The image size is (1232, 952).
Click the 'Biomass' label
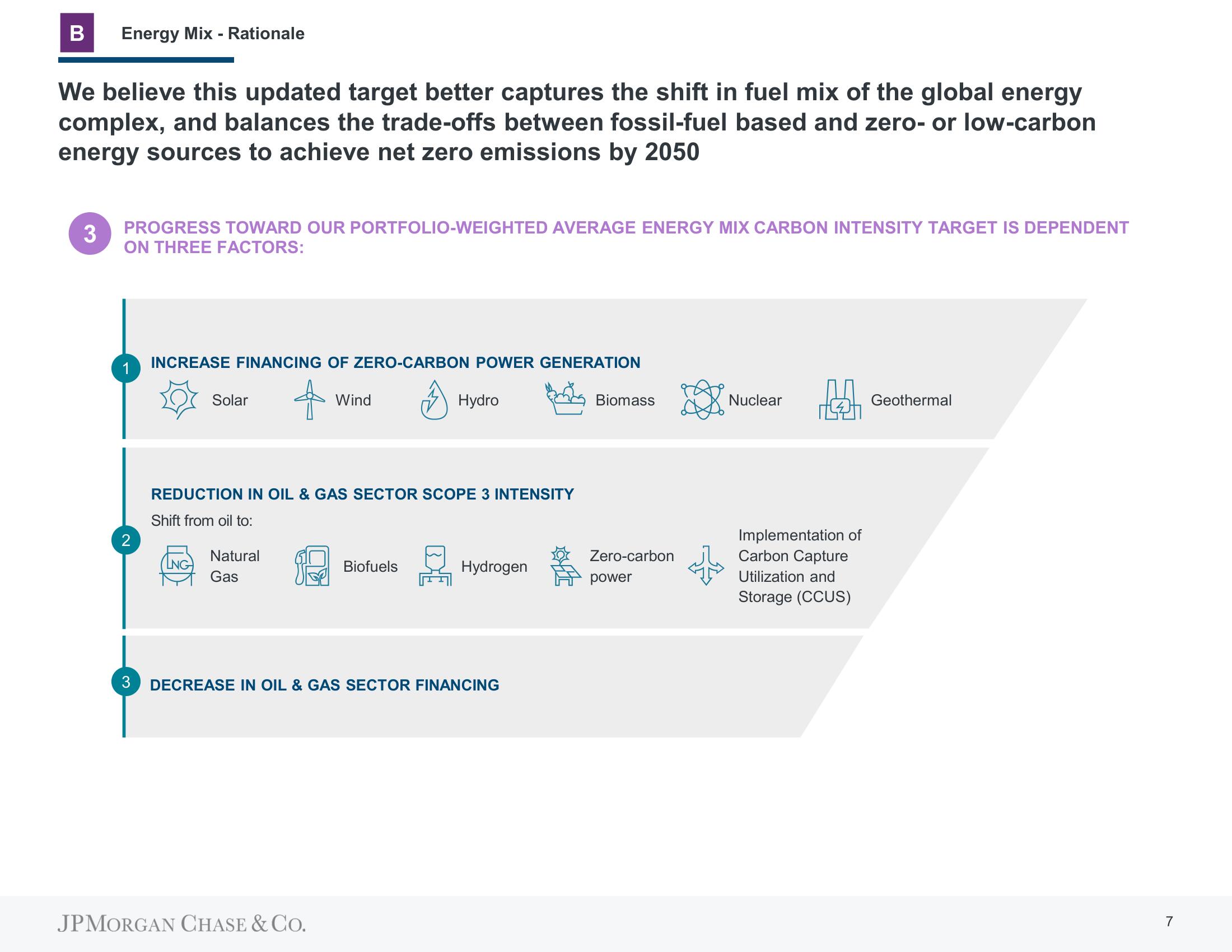click(x=625, y=400)
